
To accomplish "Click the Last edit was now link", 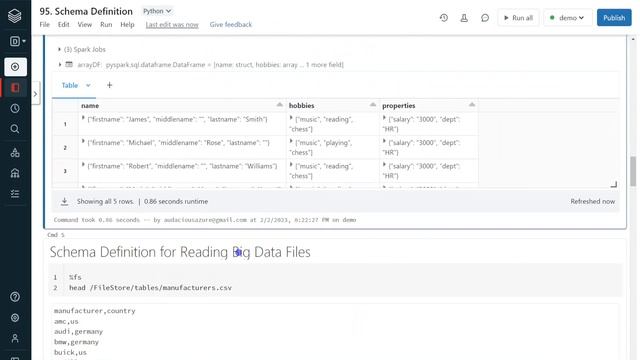I will click(x=172, y=24).
